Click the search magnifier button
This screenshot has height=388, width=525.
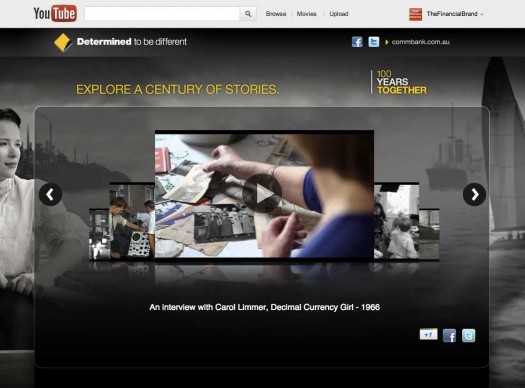(248, 14)
